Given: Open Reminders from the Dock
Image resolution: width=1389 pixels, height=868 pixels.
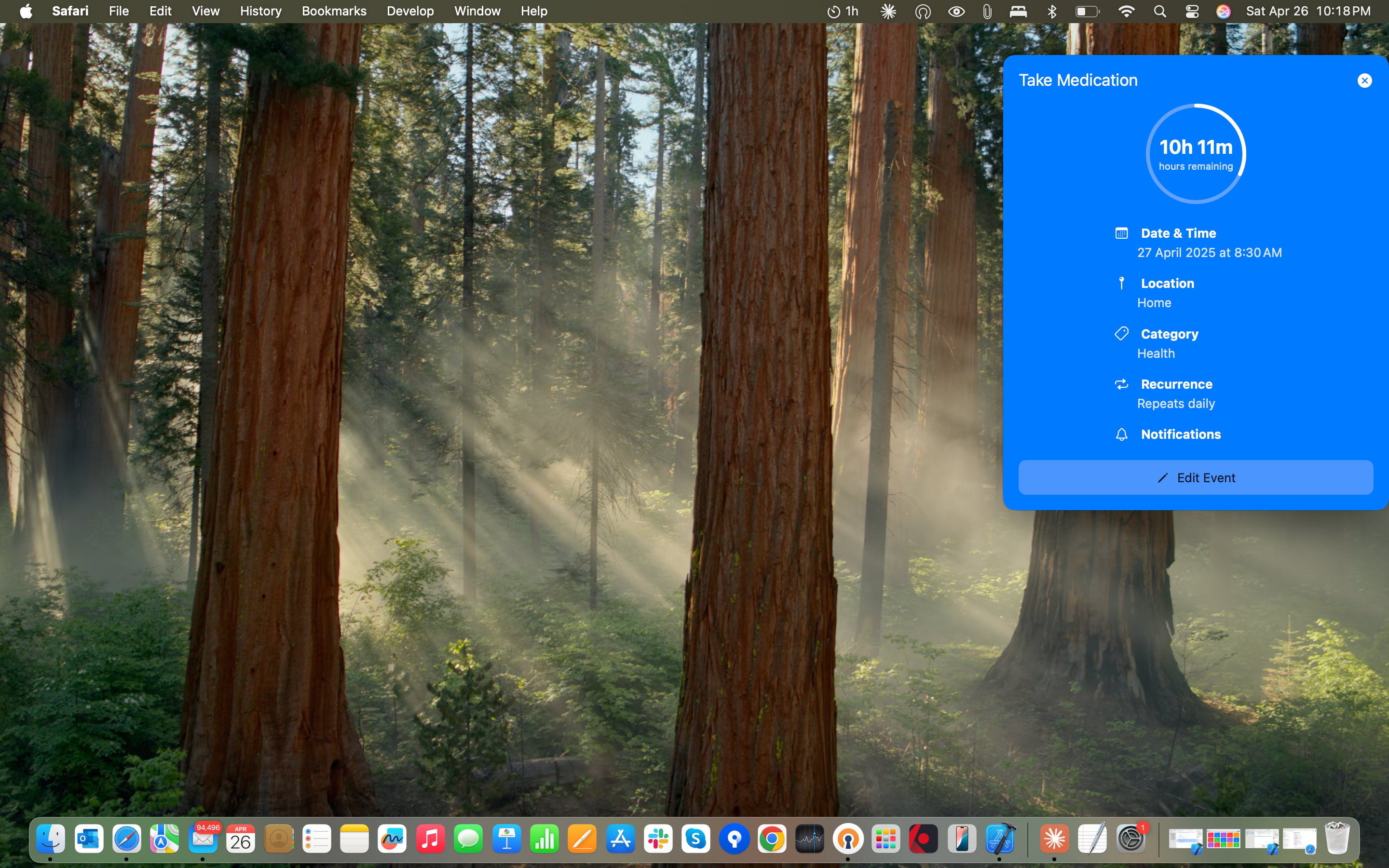Looking at the screenshot, I should click(x=316, y=839).
